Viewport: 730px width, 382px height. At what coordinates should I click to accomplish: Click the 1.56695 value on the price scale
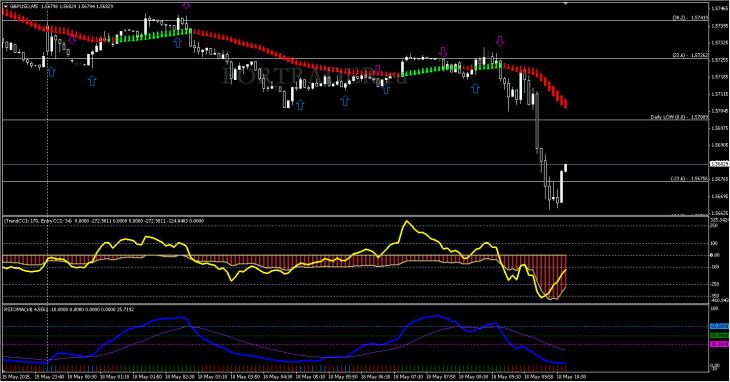point(719,196)
